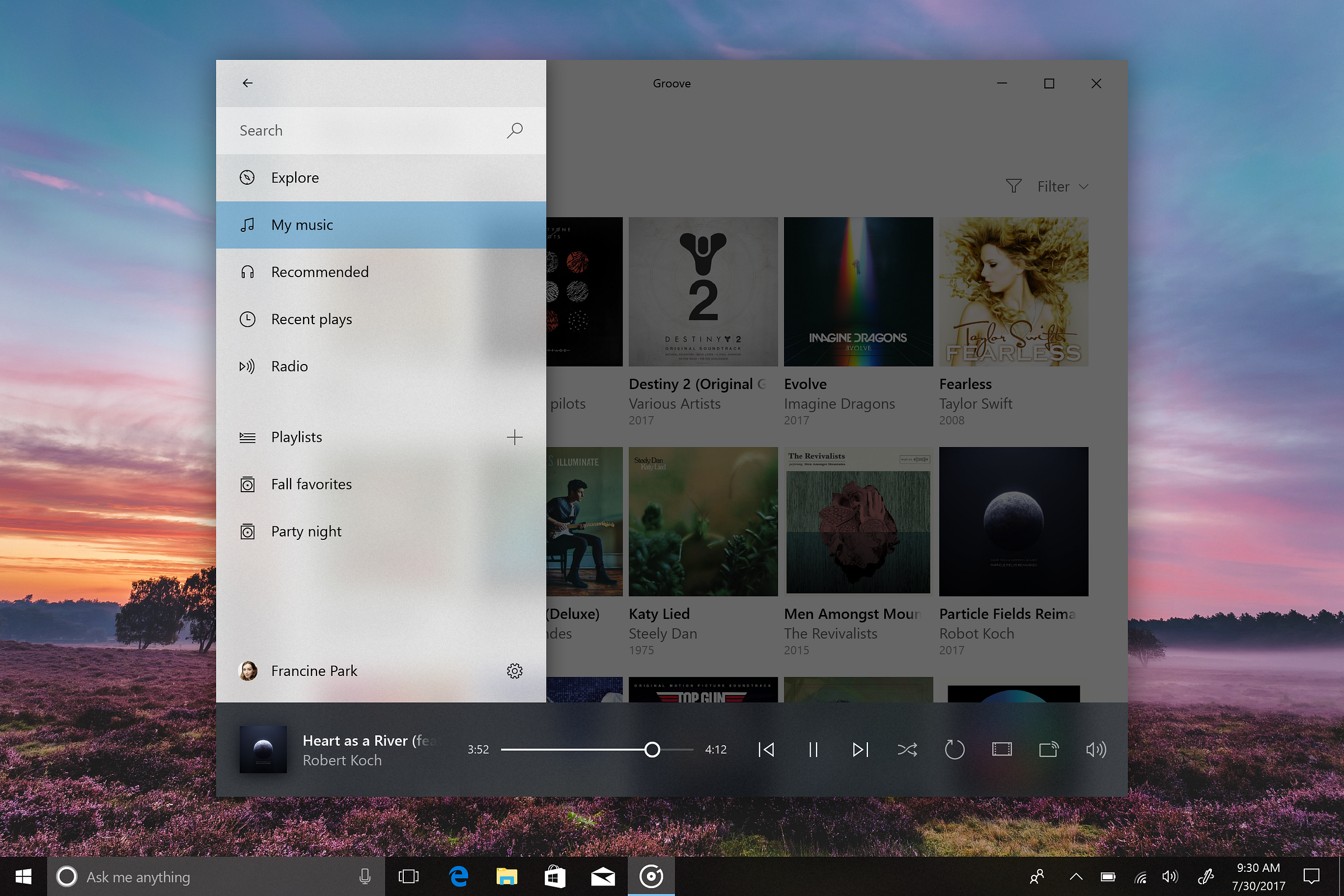Toggle full screen now playing view
Image resolution: width=1344 pixels, height=896 pixels.
point(1002,749)
